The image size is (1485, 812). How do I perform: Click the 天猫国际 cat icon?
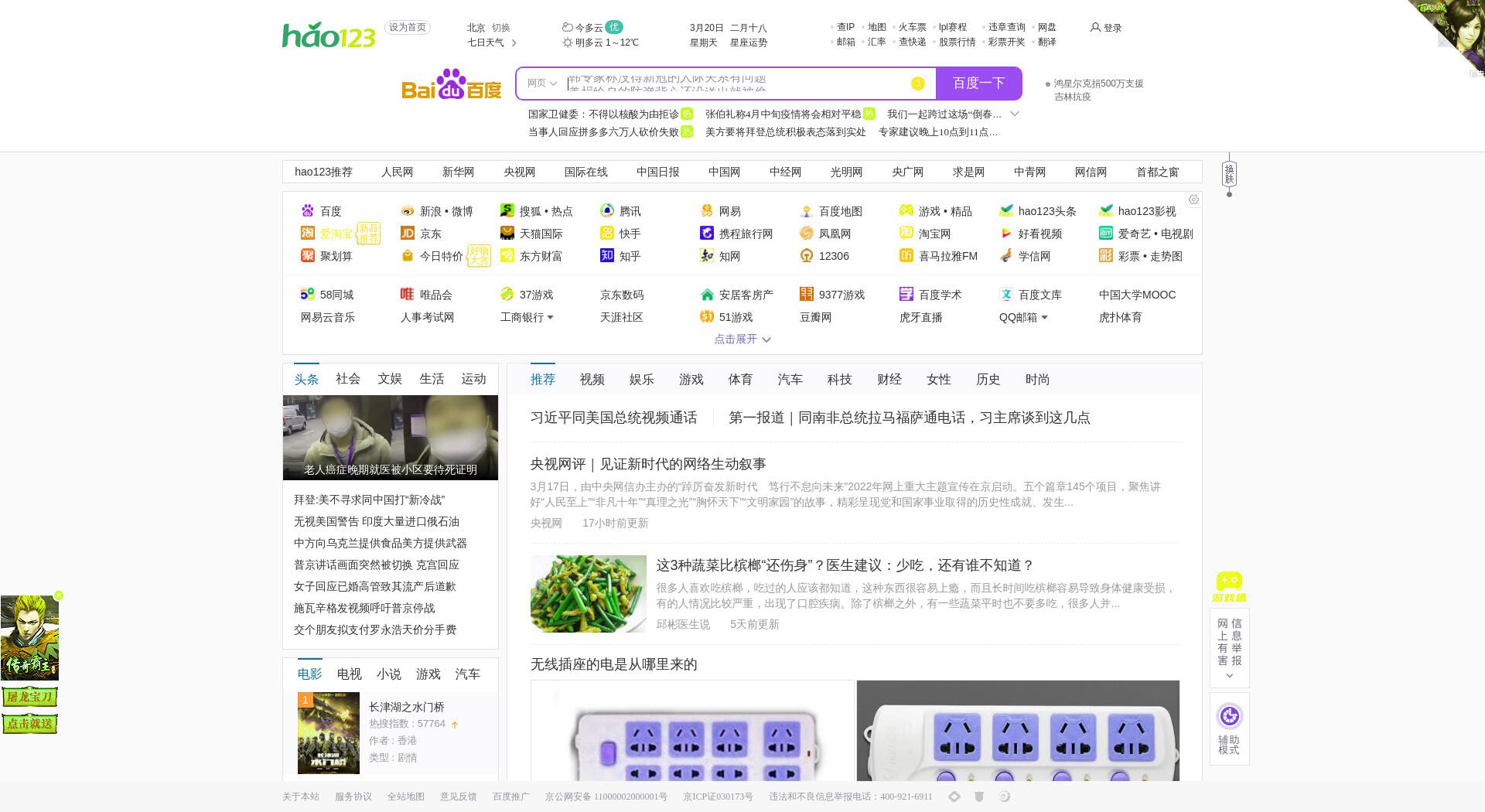tap(507, 233)
